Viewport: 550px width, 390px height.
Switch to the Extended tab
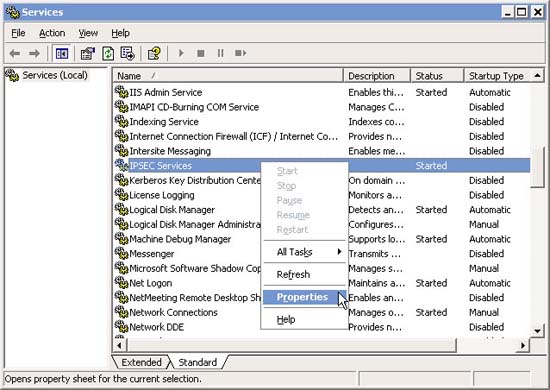pyautogui.click(x=141, y=362)
